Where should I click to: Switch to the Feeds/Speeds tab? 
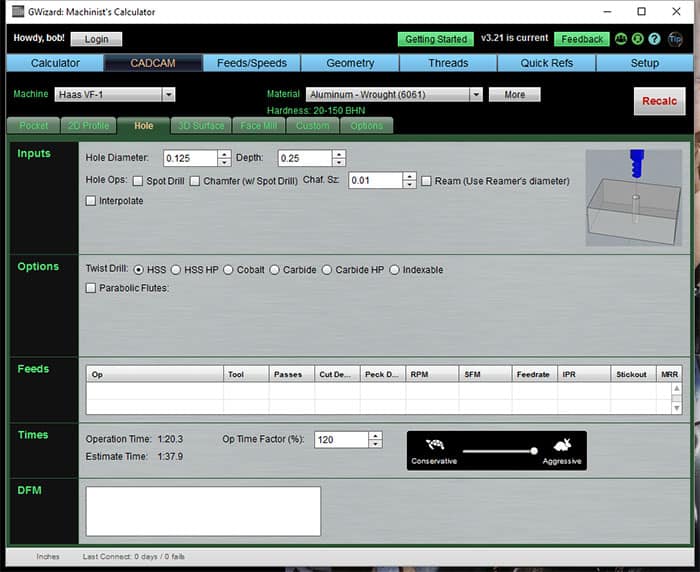click(252, 63)
